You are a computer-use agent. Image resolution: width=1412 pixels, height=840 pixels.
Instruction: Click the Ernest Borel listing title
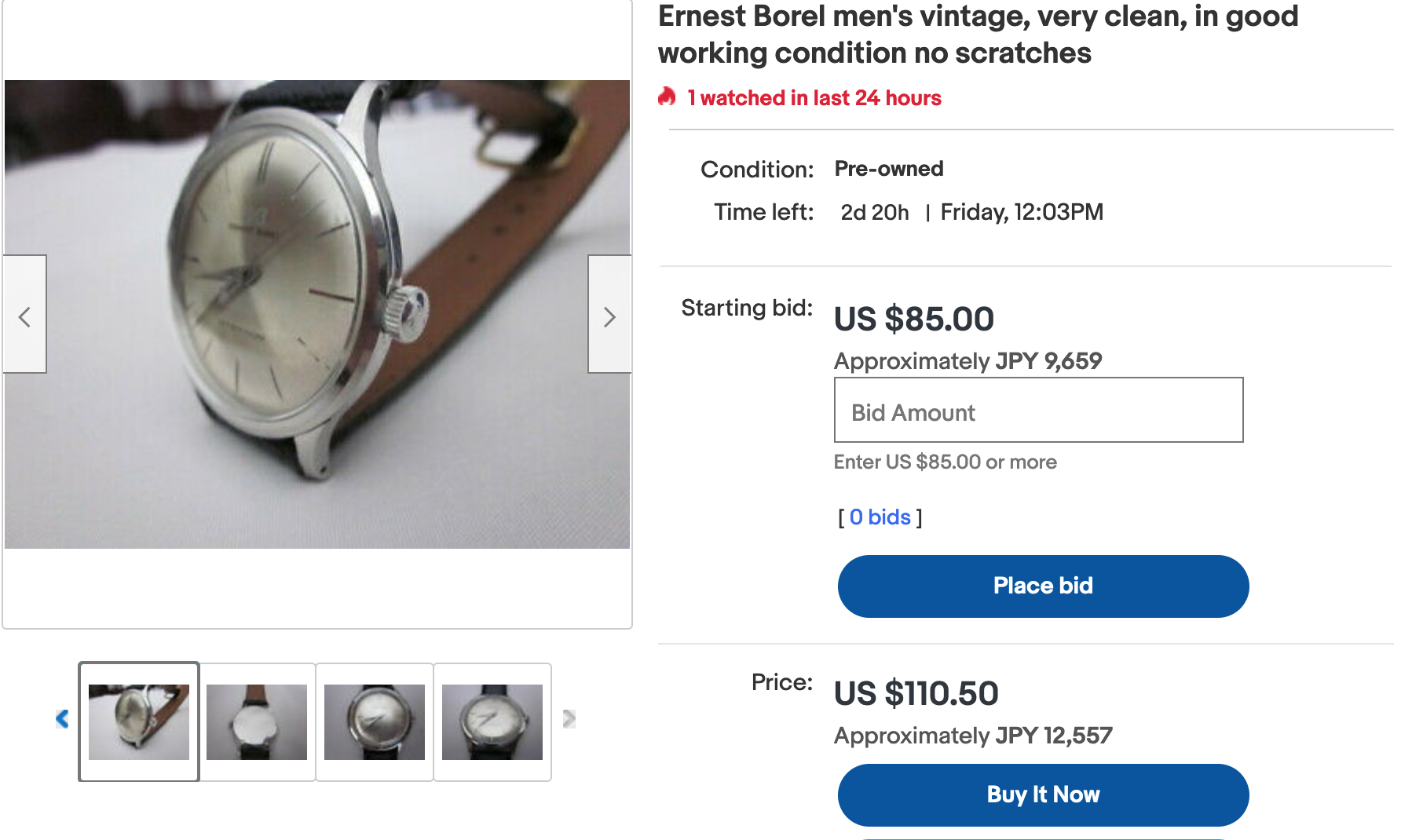pos(978,35)
